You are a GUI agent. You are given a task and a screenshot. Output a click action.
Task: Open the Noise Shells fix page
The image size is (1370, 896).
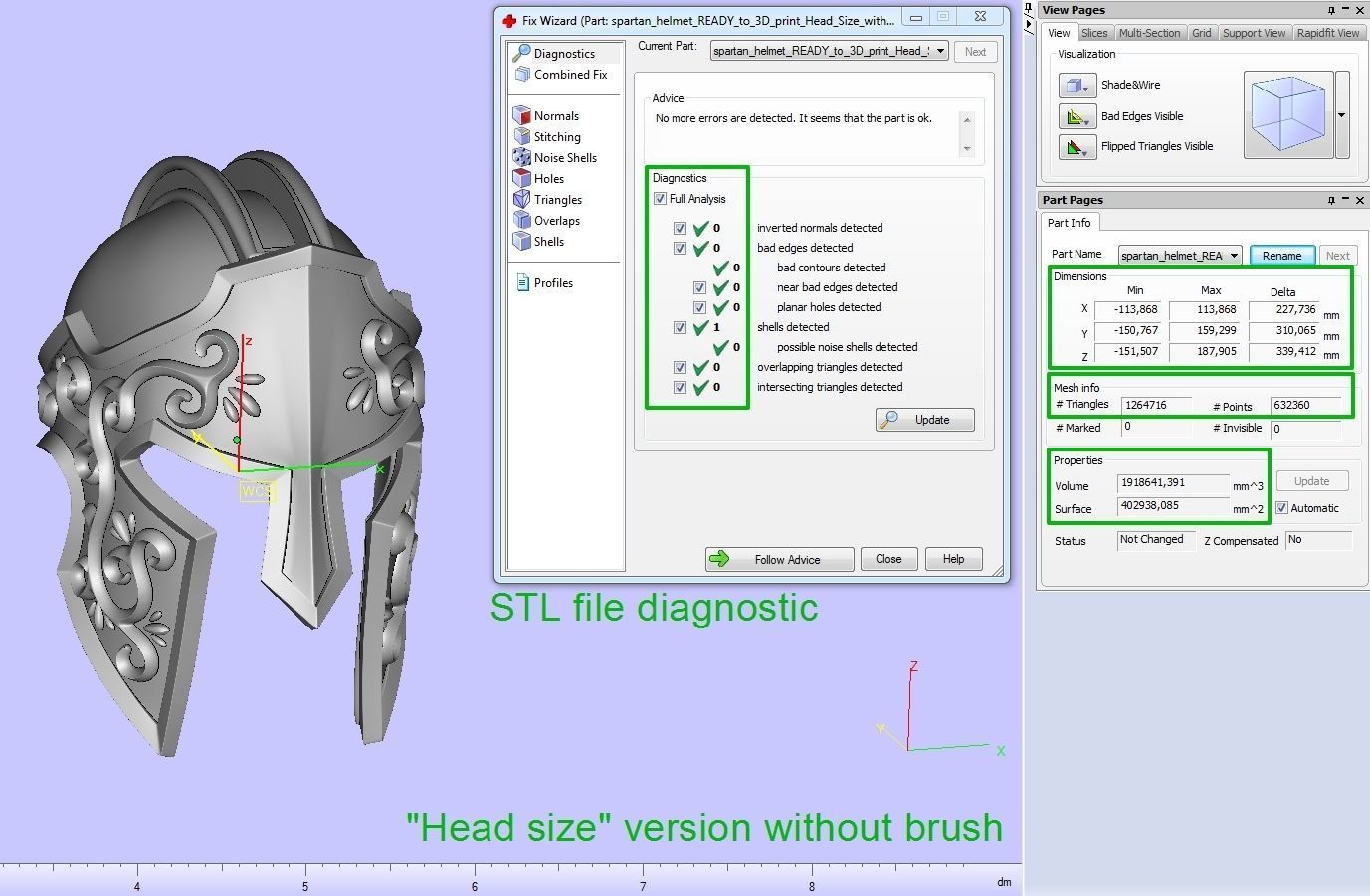coord(555,158)
